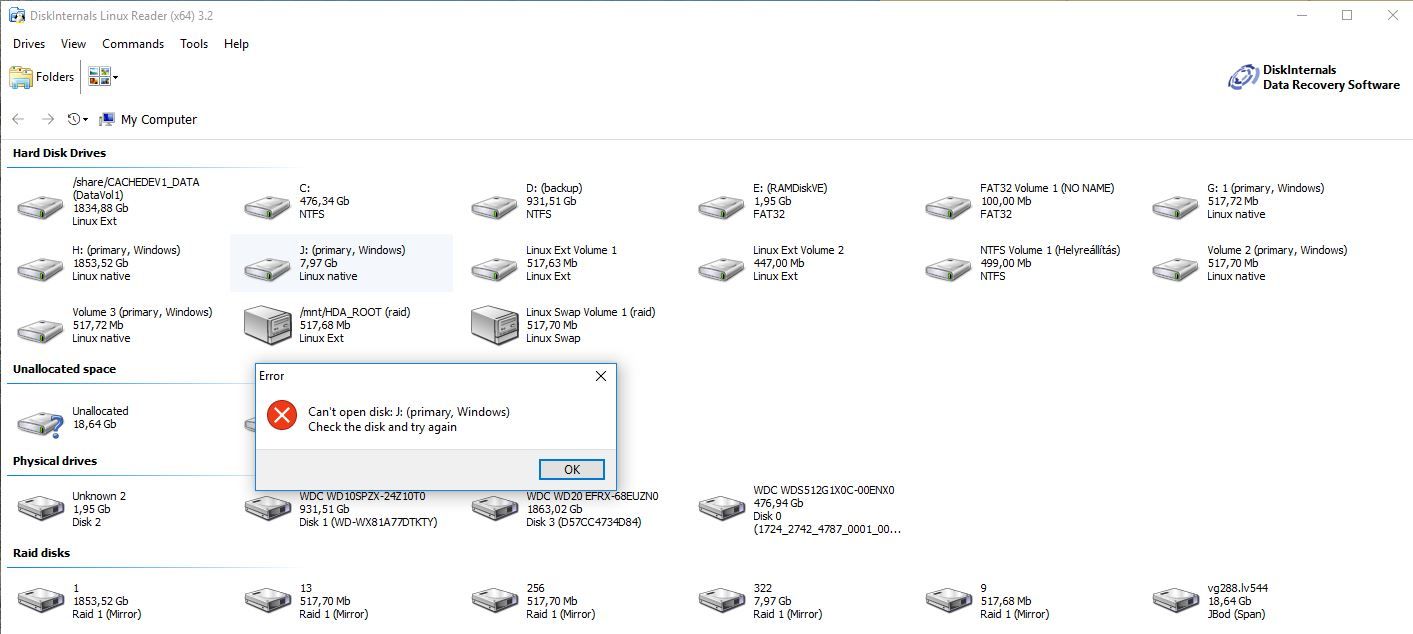Close the Error dialog with X
Viewport: 1413px width, 634px height.
tap(600, 376)
